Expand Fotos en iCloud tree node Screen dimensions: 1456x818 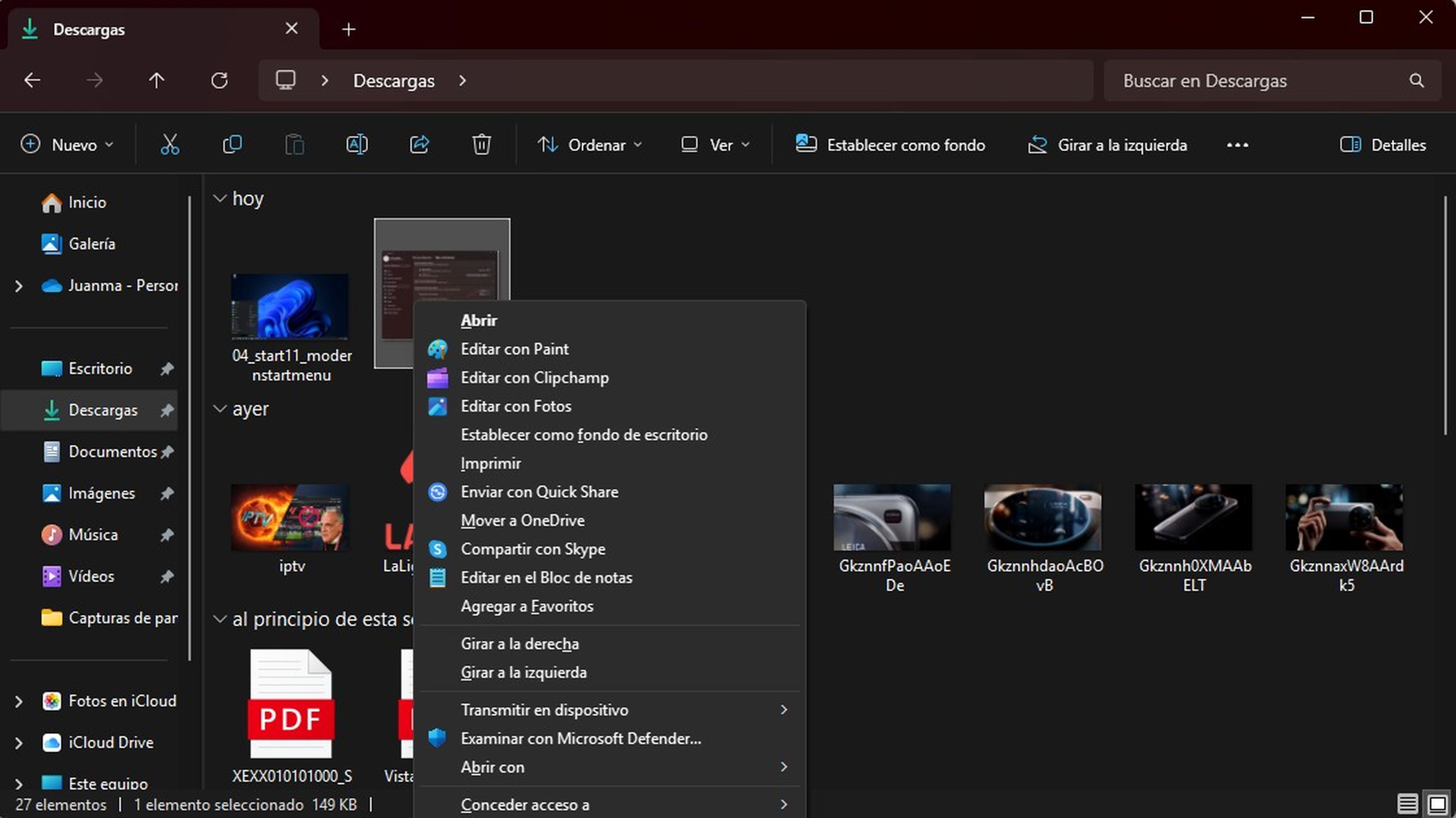pyautogui.click(x=19, y=701)
